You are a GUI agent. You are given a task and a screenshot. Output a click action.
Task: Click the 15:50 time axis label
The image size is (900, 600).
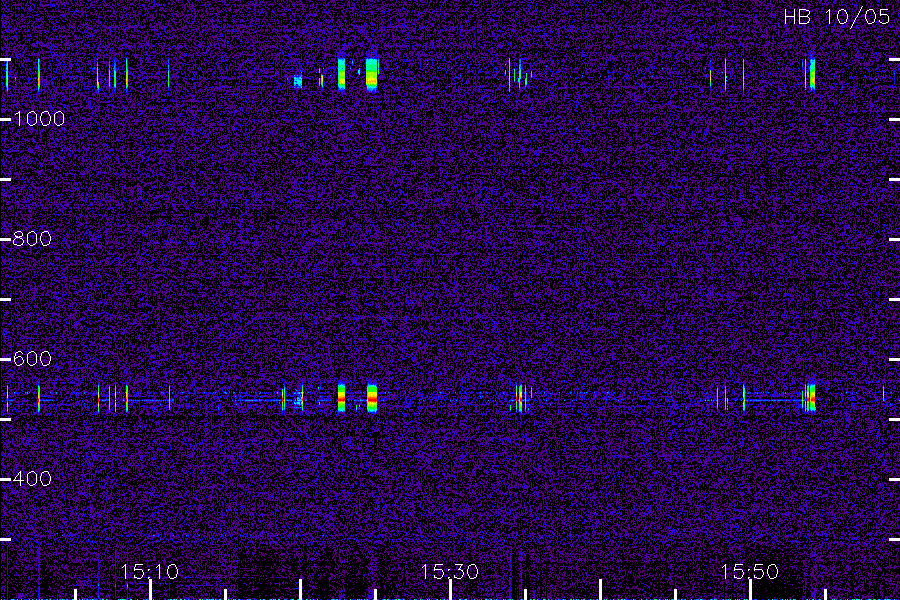[x=749, y=572]
